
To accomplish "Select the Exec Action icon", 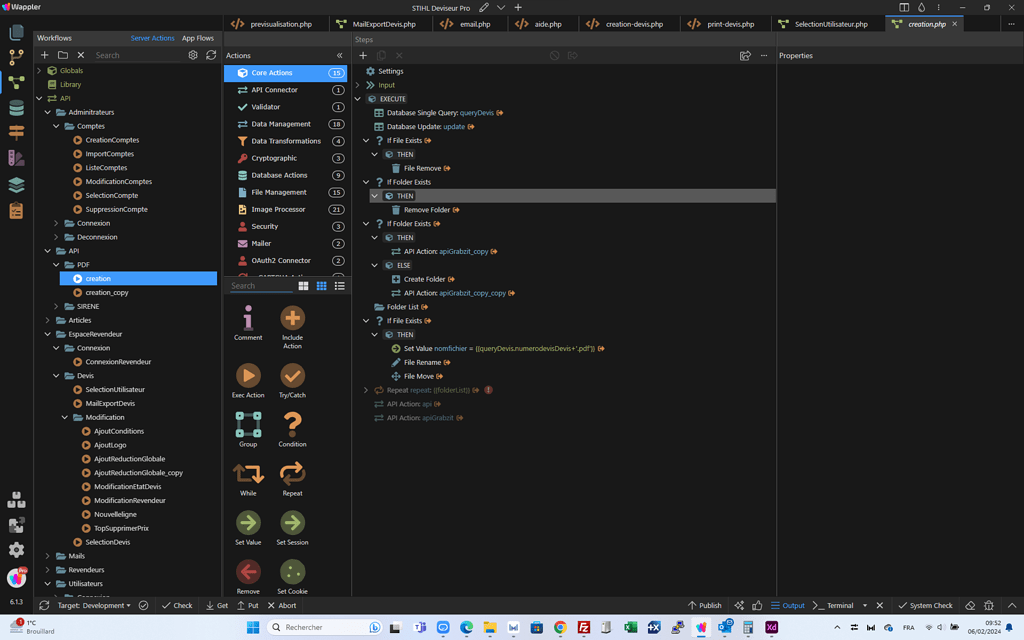I will point(248,376).
